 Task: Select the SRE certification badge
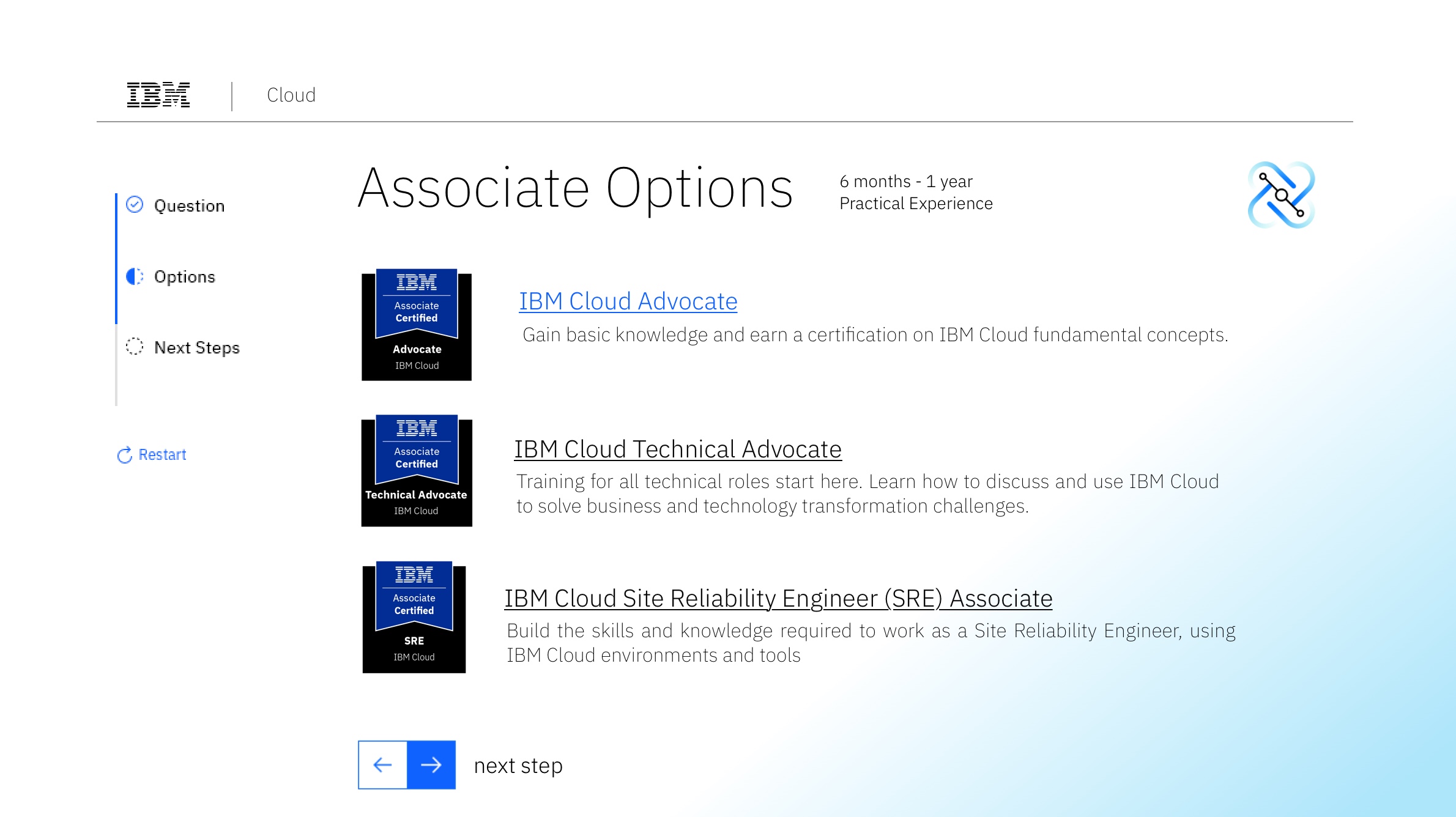414,617
